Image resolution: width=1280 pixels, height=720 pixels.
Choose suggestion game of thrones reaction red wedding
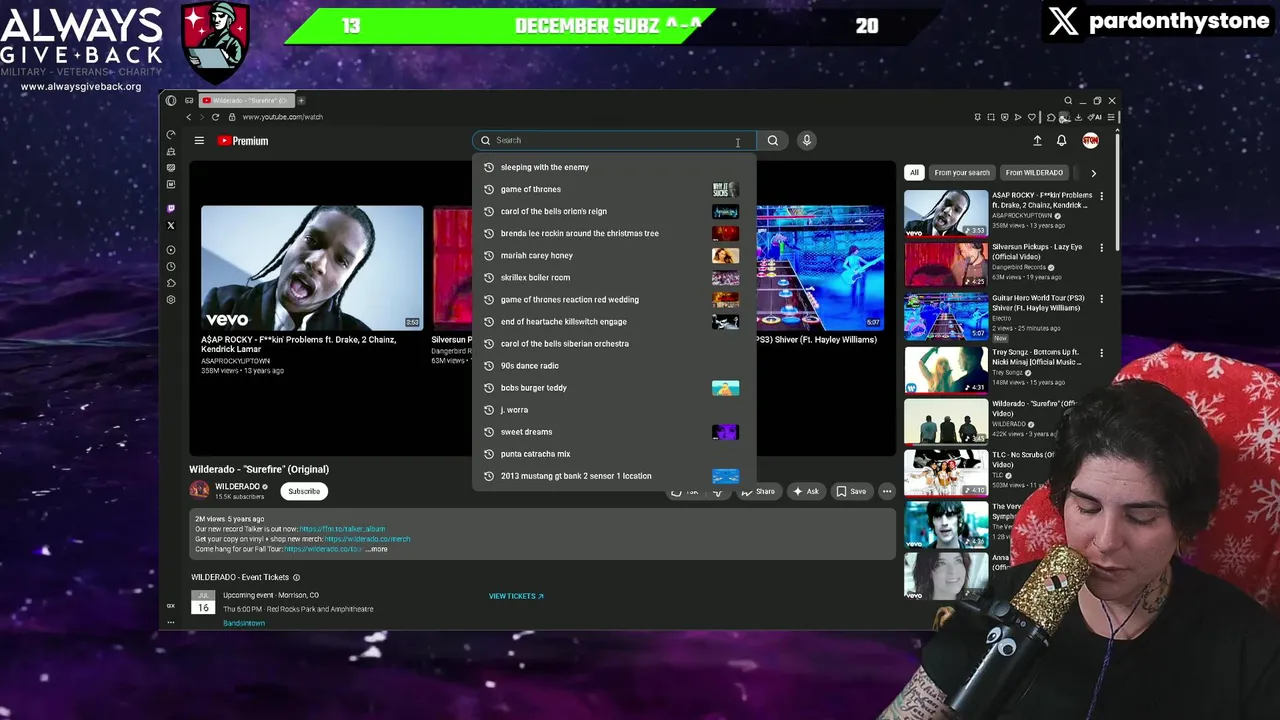tap(614, 299)
